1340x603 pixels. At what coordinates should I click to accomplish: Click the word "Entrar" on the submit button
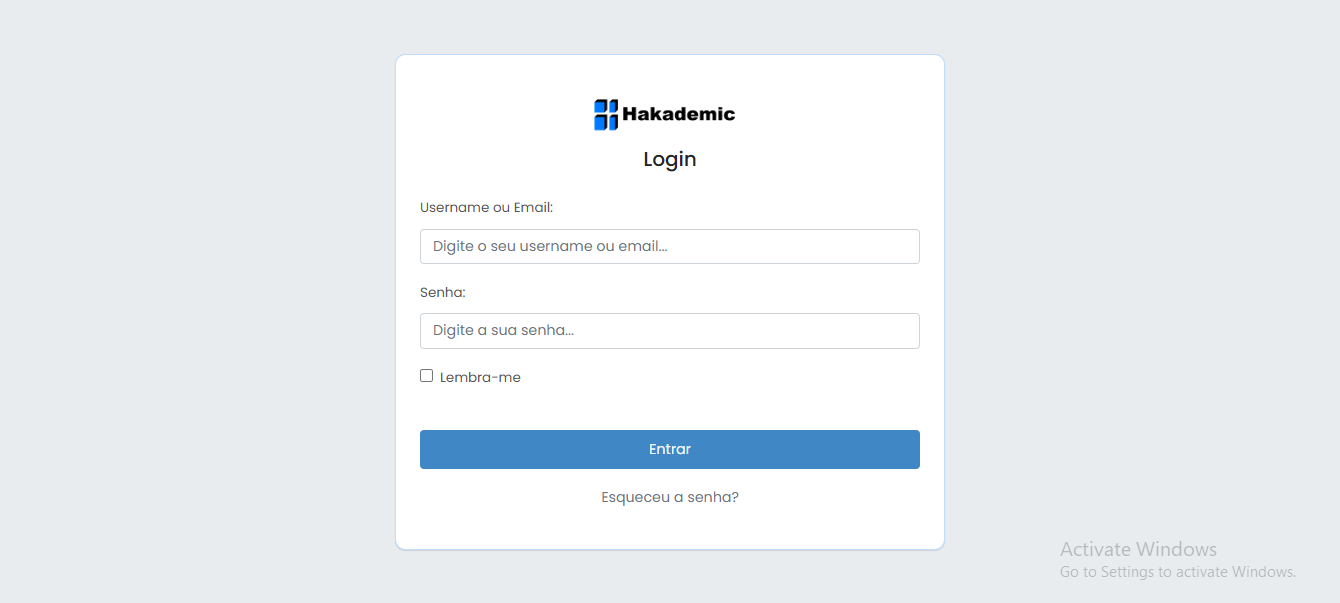(x=670, y=450)
